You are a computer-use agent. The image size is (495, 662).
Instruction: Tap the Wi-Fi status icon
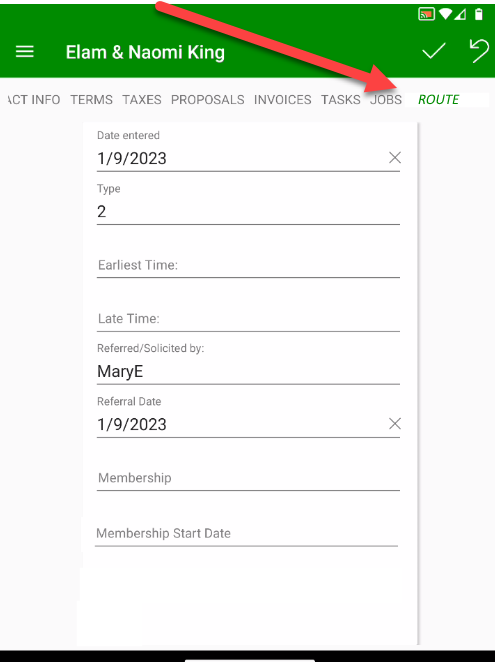pos(445,14)
